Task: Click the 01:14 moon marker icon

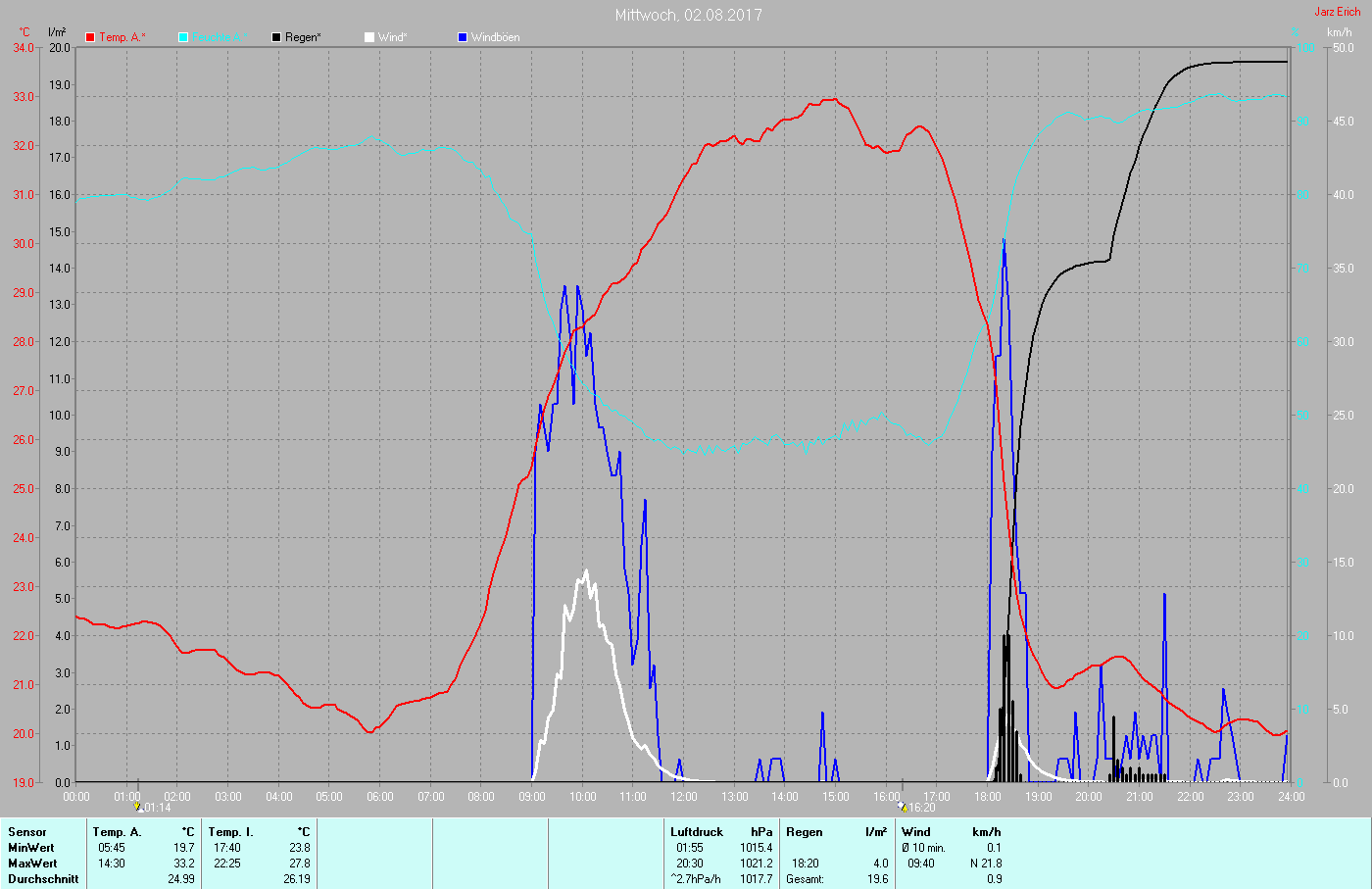Action: pyautogui.click(x=138, y=807)
